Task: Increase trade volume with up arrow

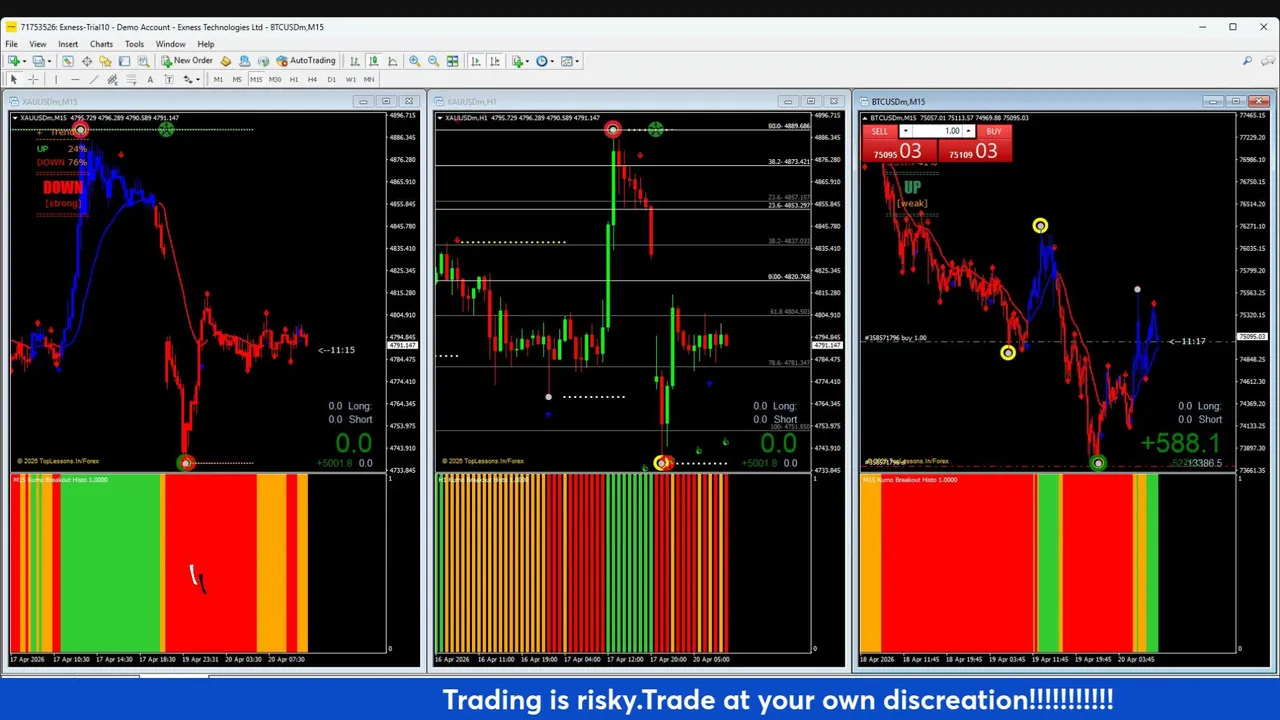Action: click(968, 131)
